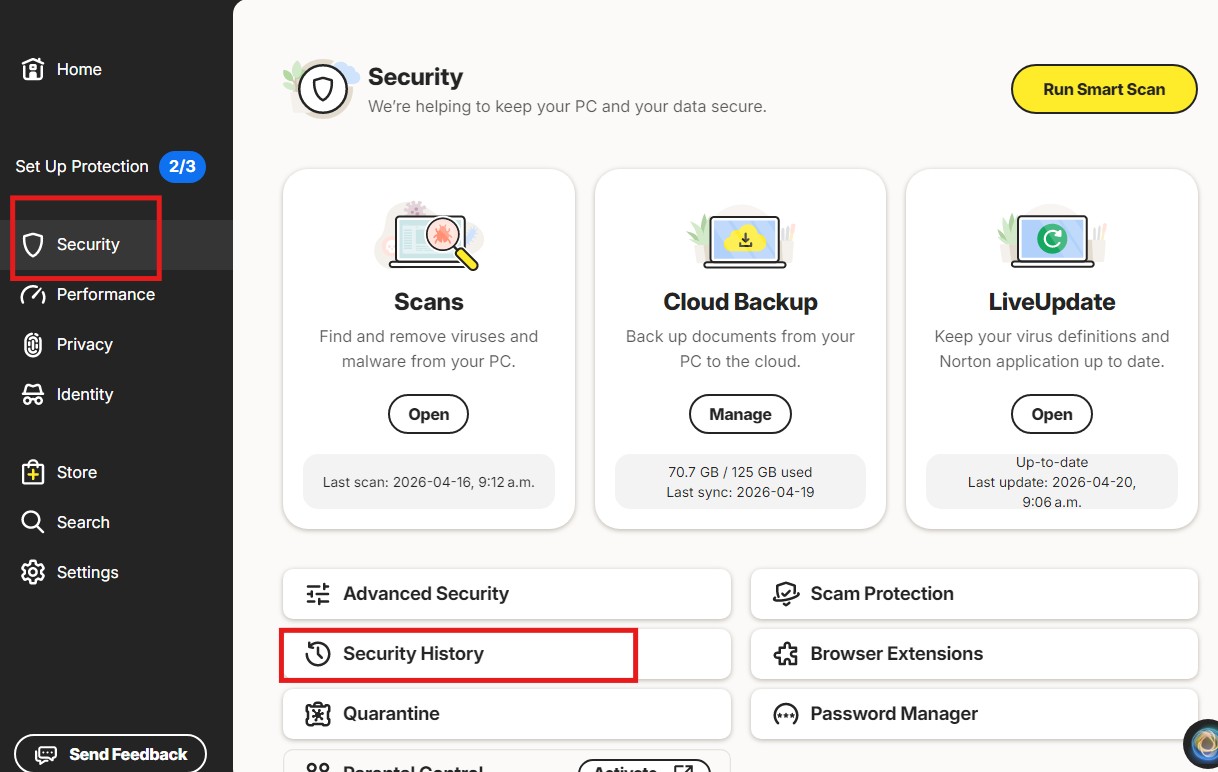Image resolution: width=1218 pixels, height=772 pixels.
Task: Click the LiveUpdate Up-to-date status text
Action: pos(1052,462)
